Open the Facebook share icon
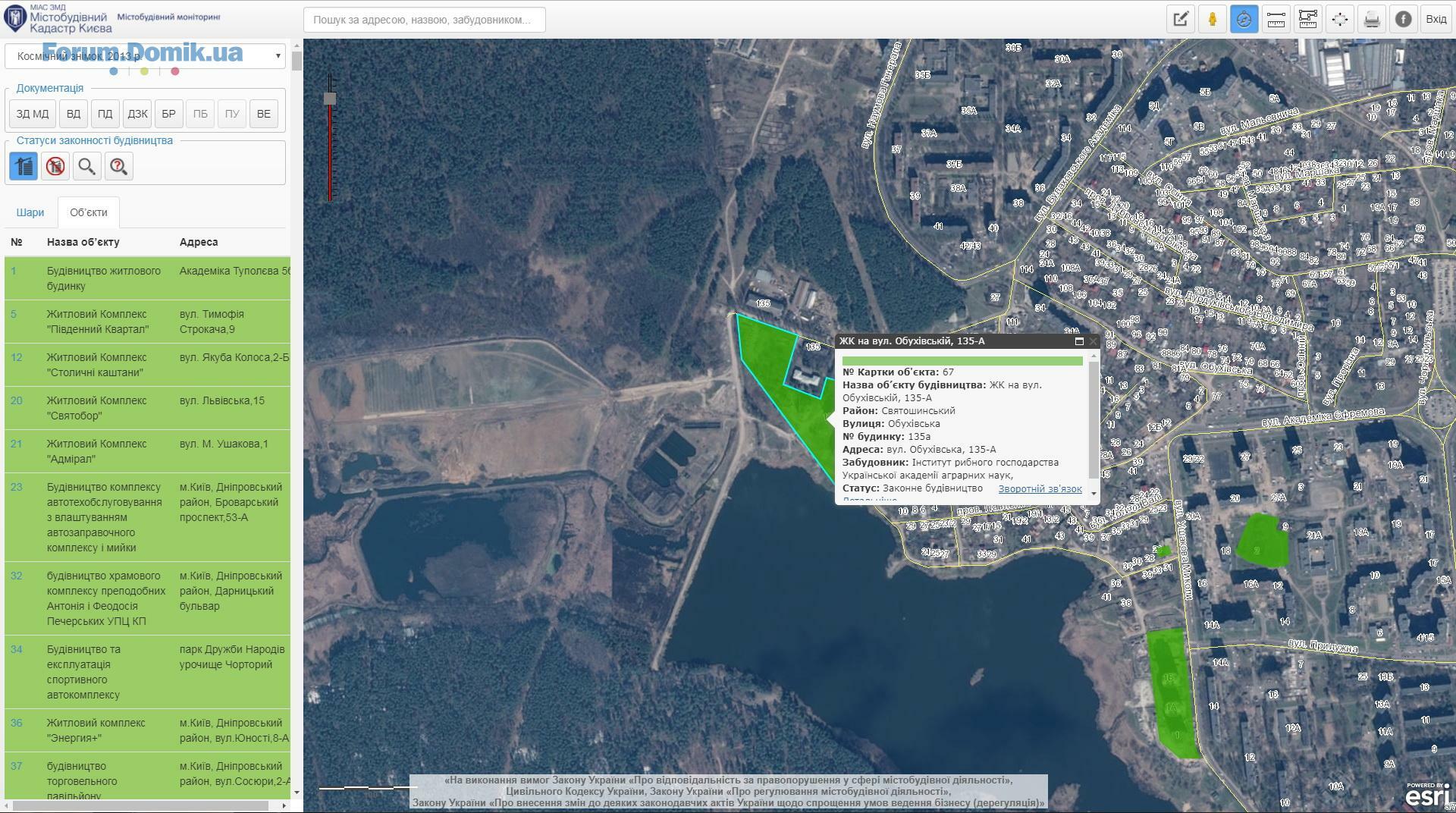Image resolution: width=1456 pixels, height=813 pixels. (1403, 19)
